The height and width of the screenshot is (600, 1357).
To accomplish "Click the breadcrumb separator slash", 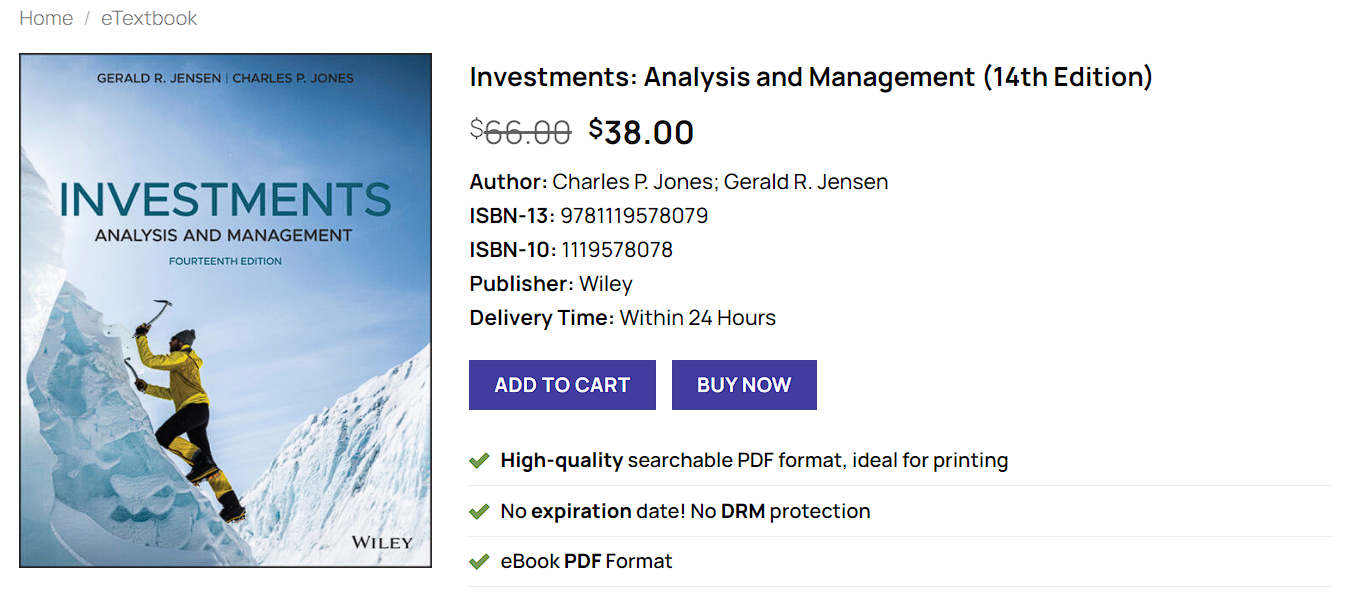I will (86, 17).
